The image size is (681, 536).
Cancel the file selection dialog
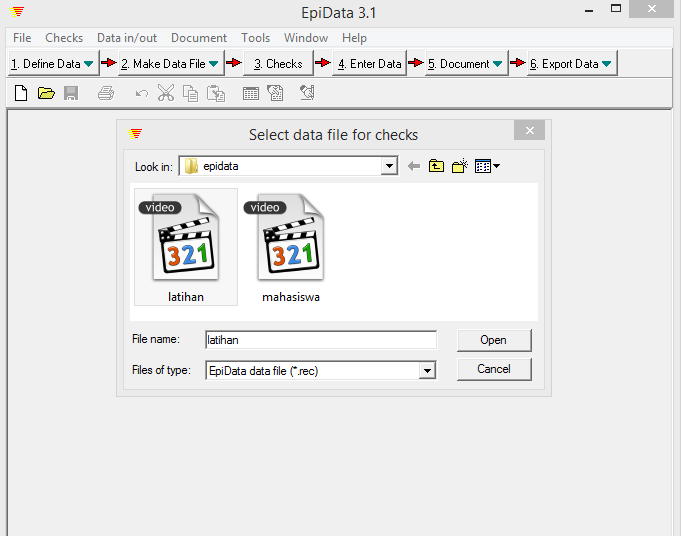[x=494, y=369]
